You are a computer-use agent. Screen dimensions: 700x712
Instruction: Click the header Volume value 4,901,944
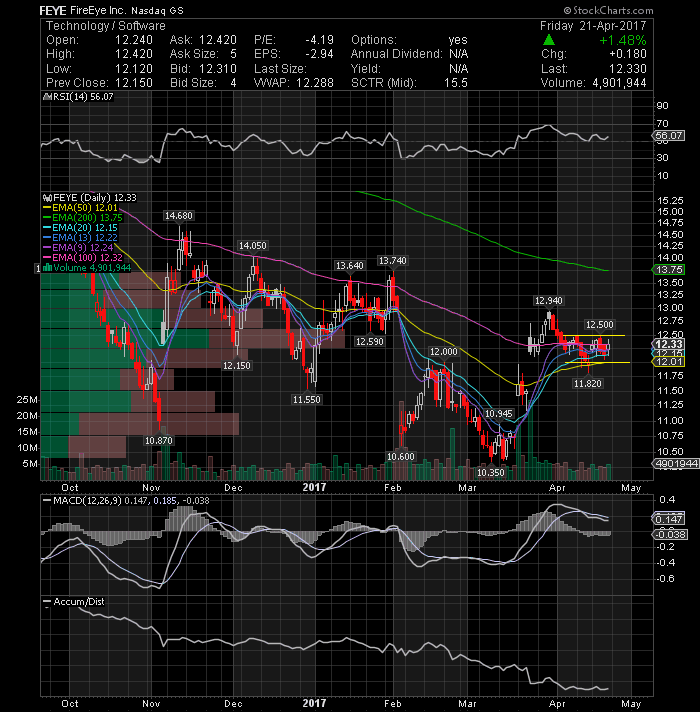point(619,83)
